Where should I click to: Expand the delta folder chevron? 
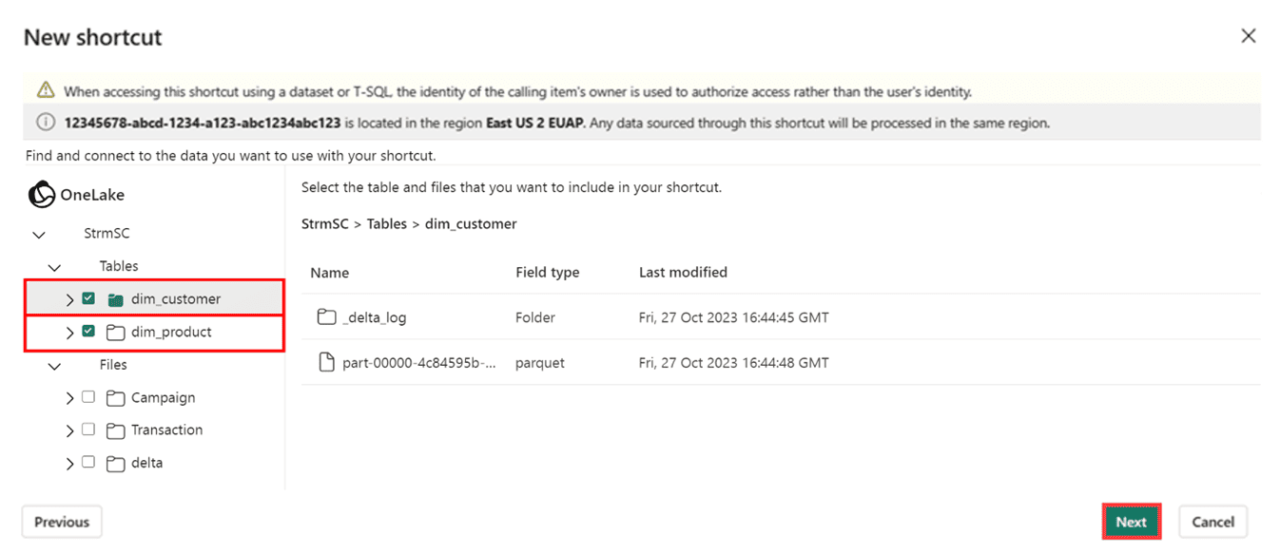[x=70, y=463]
